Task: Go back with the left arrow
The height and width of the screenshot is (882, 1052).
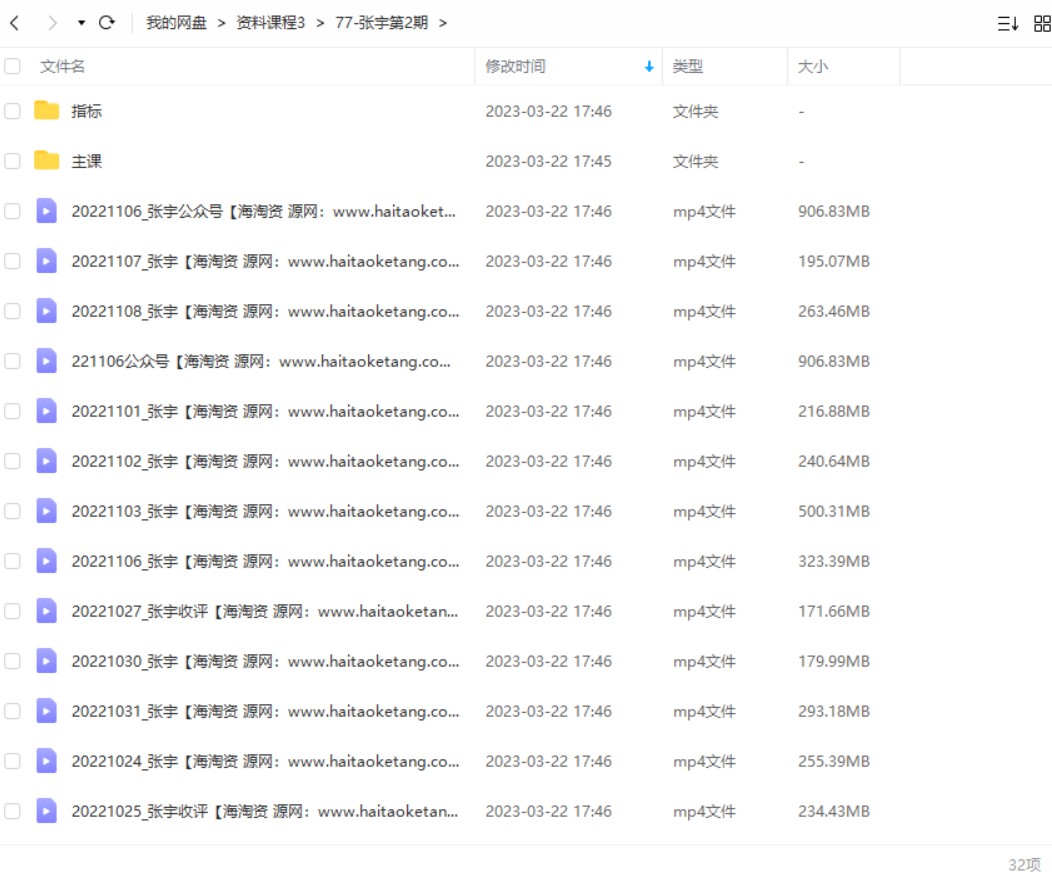Action: pos(15,23)
